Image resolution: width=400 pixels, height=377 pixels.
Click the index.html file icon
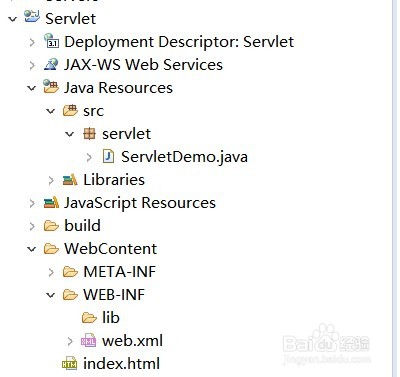pyautogui.click(x=69, y=363)
